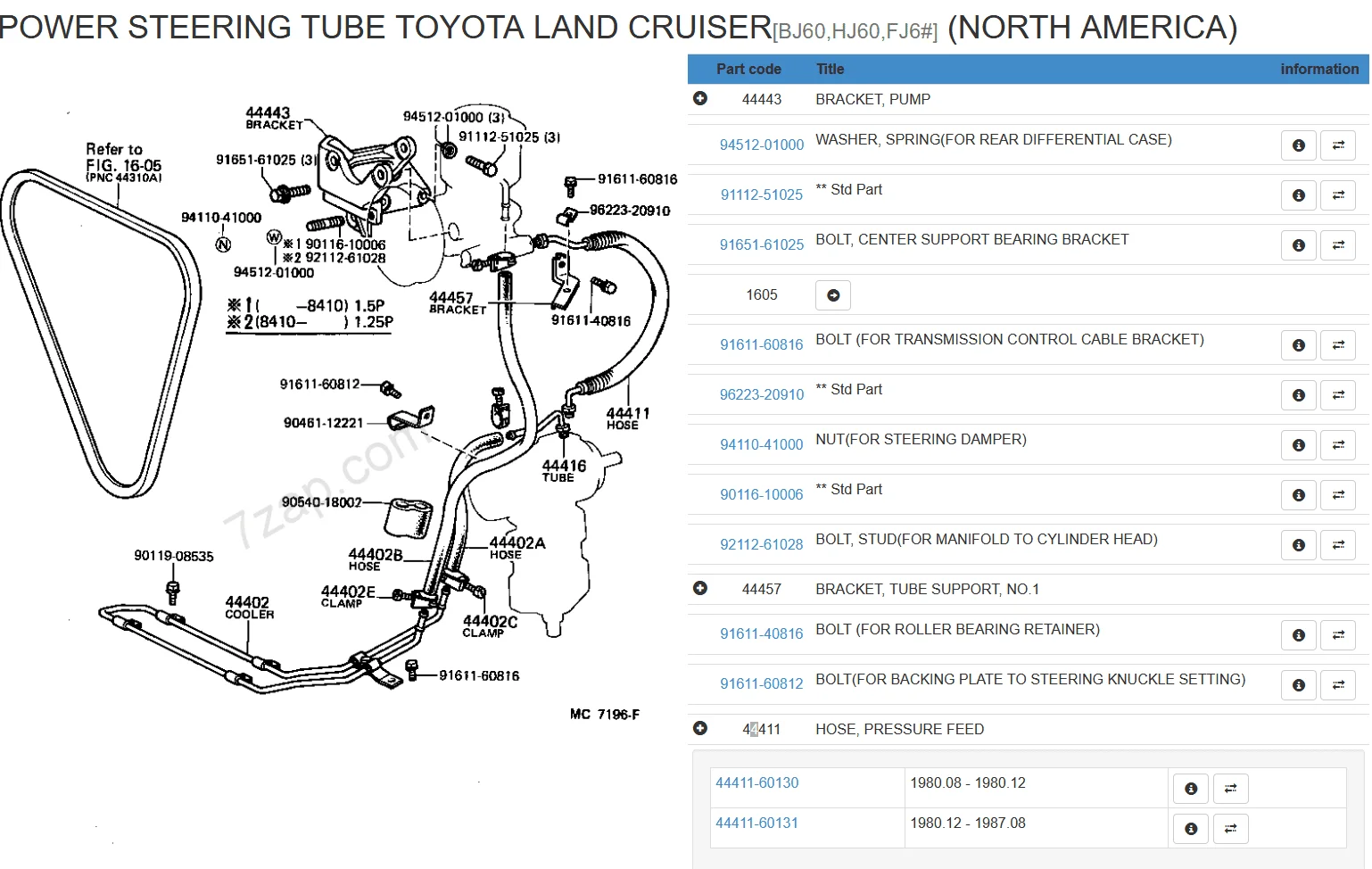Screen dimensions: 1372x869
Task: Show replacements for part 91651-61025
Action: pyautogui.click(x=1338, y=245)
